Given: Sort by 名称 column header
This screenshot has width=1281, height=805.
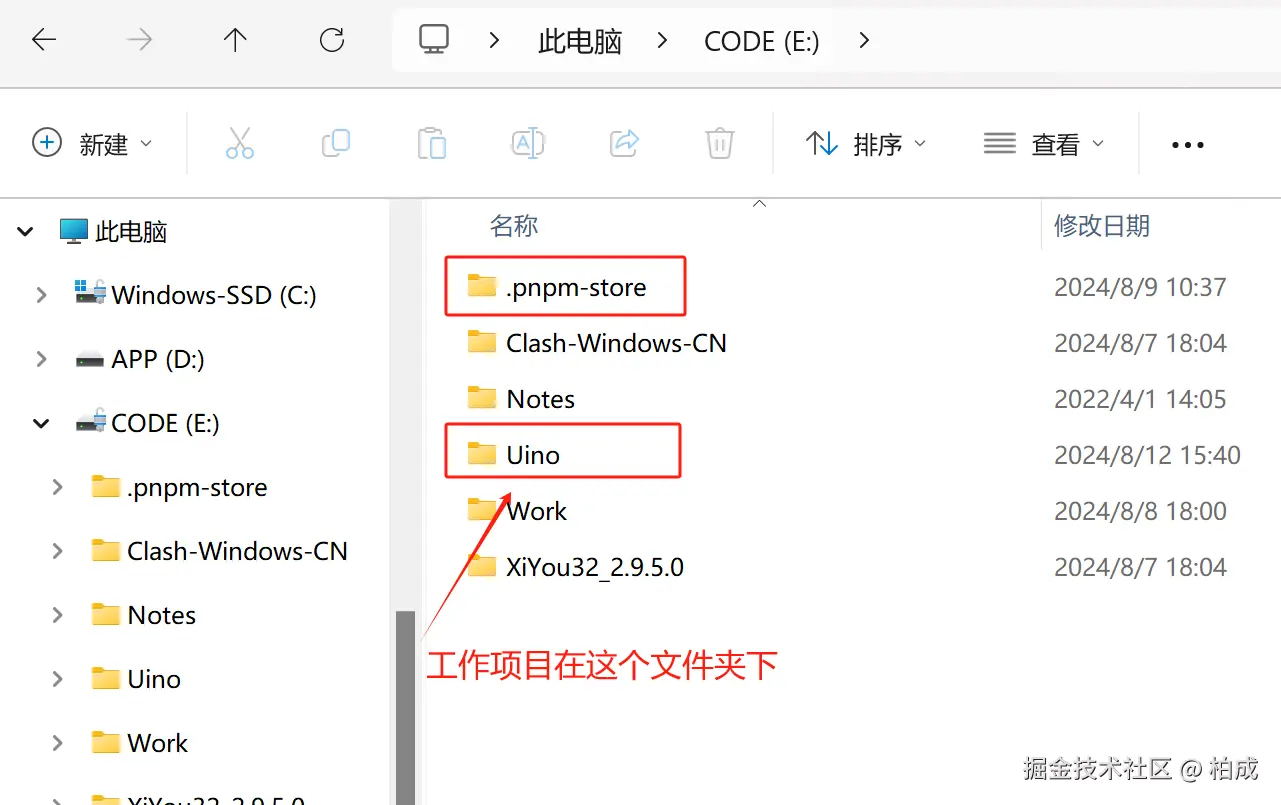Looking at the screenshot, I should click(514, 226).
